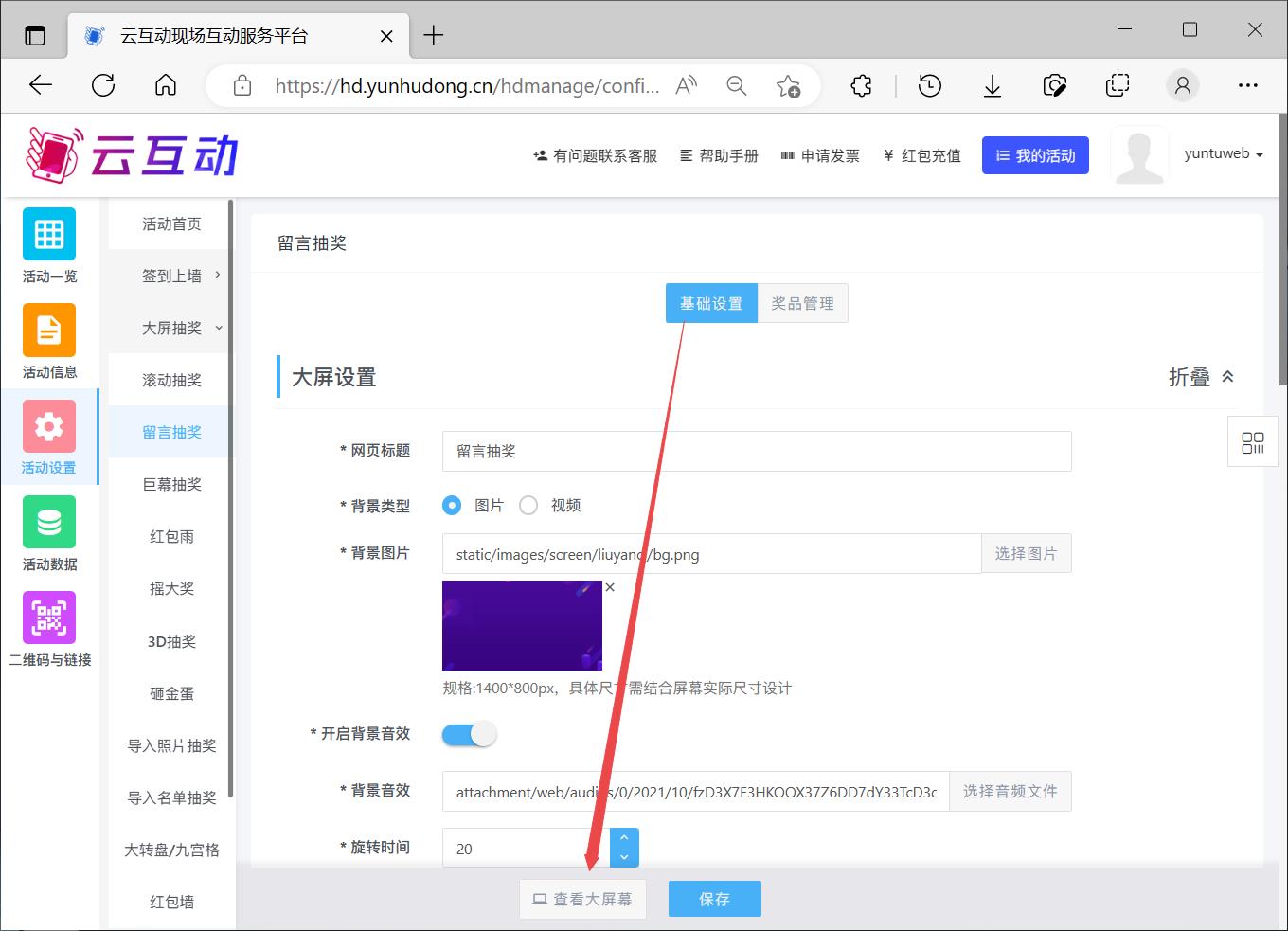Open 导入照片抽奖 menu item
The height and width of the screenshot is (931, 1288).
(171, 745)
